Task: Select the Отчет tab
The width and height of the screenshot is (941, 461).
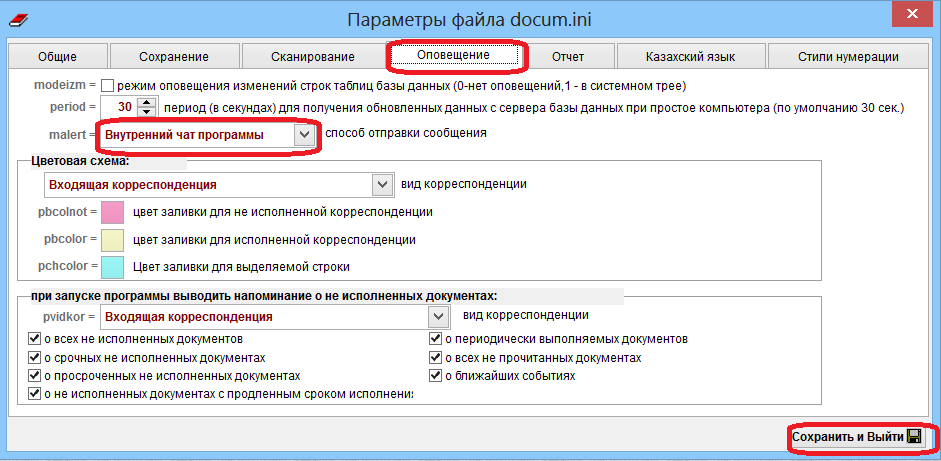Action: [x=566, y=56]
